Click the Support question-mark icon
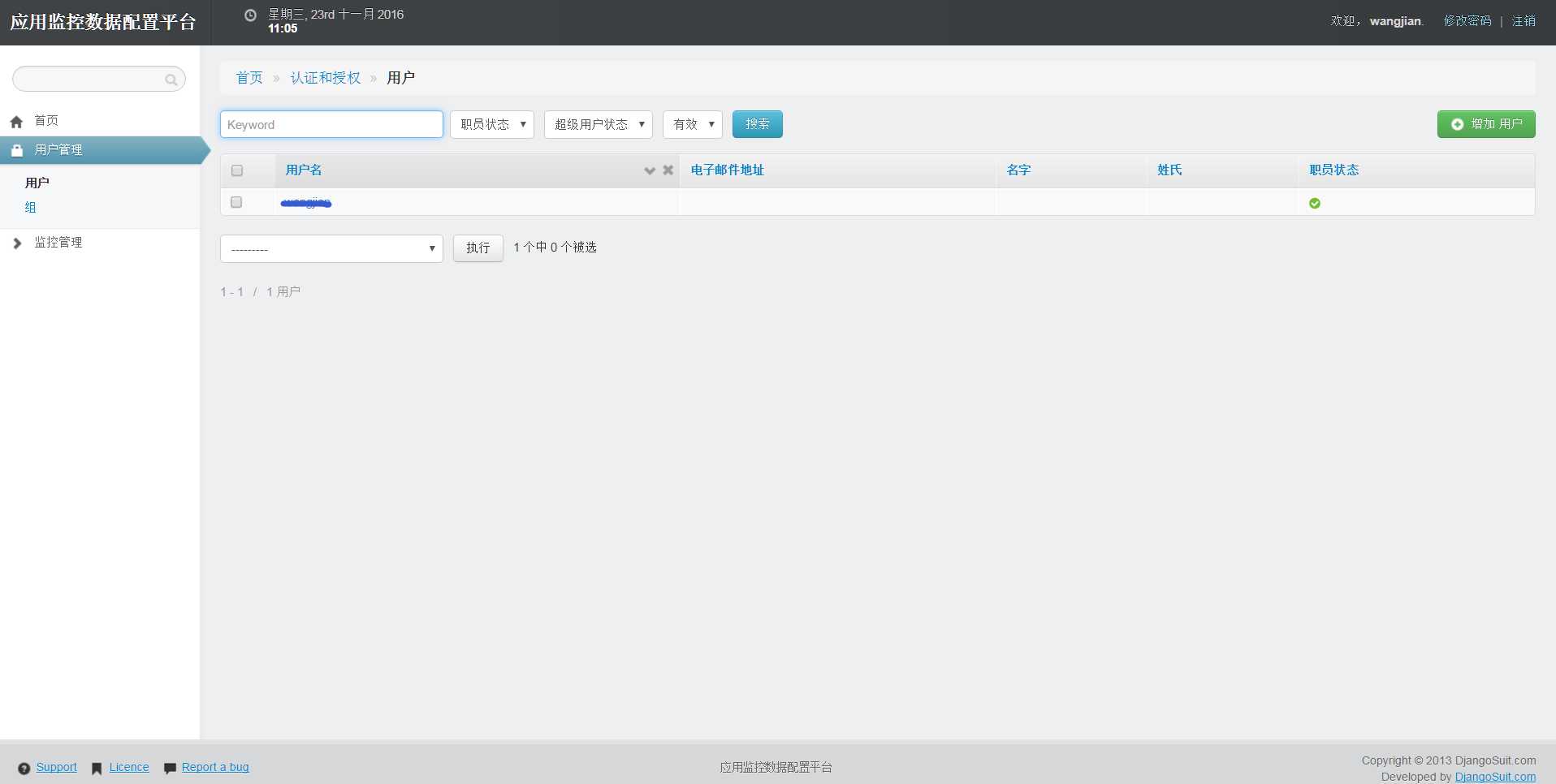 (x=24, y=769)
